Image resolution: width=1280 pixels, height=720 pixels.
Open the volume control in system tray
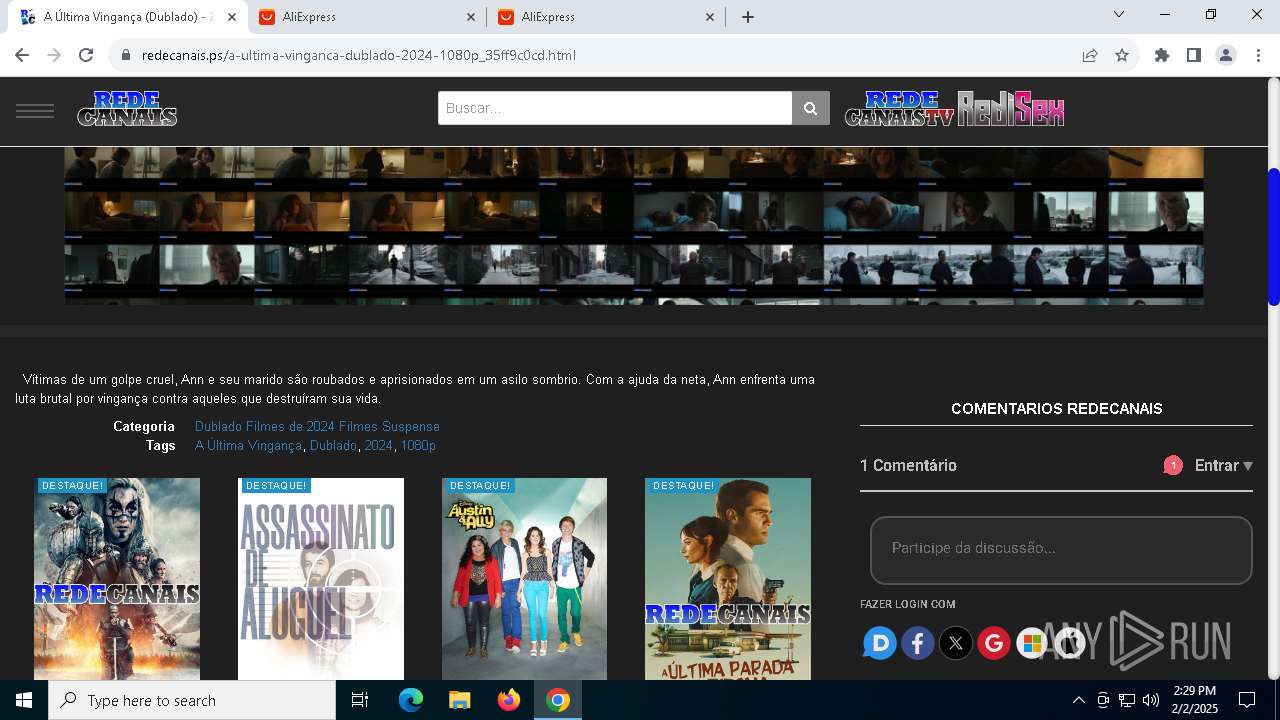(x=1151, y=700)
